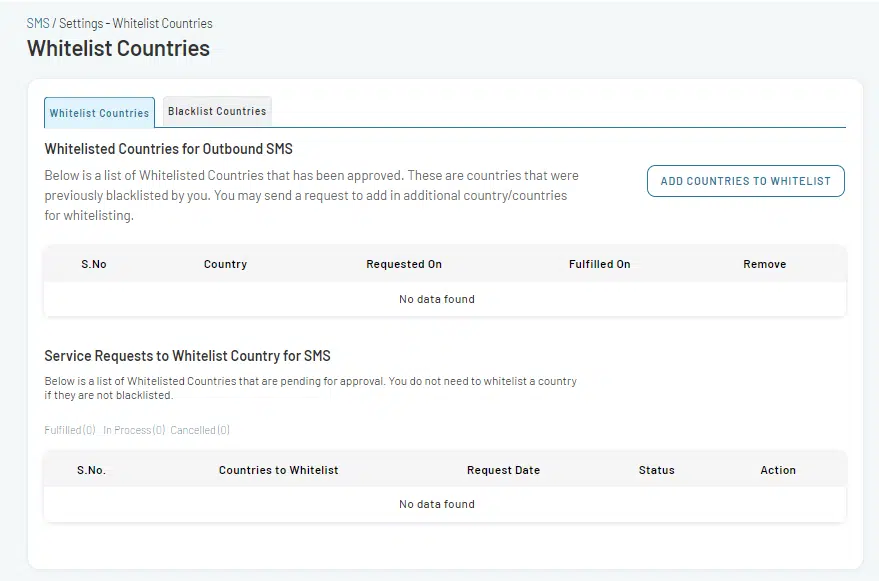
Task: Open the SMS breadcrumb link
Action: pos(38,24)
